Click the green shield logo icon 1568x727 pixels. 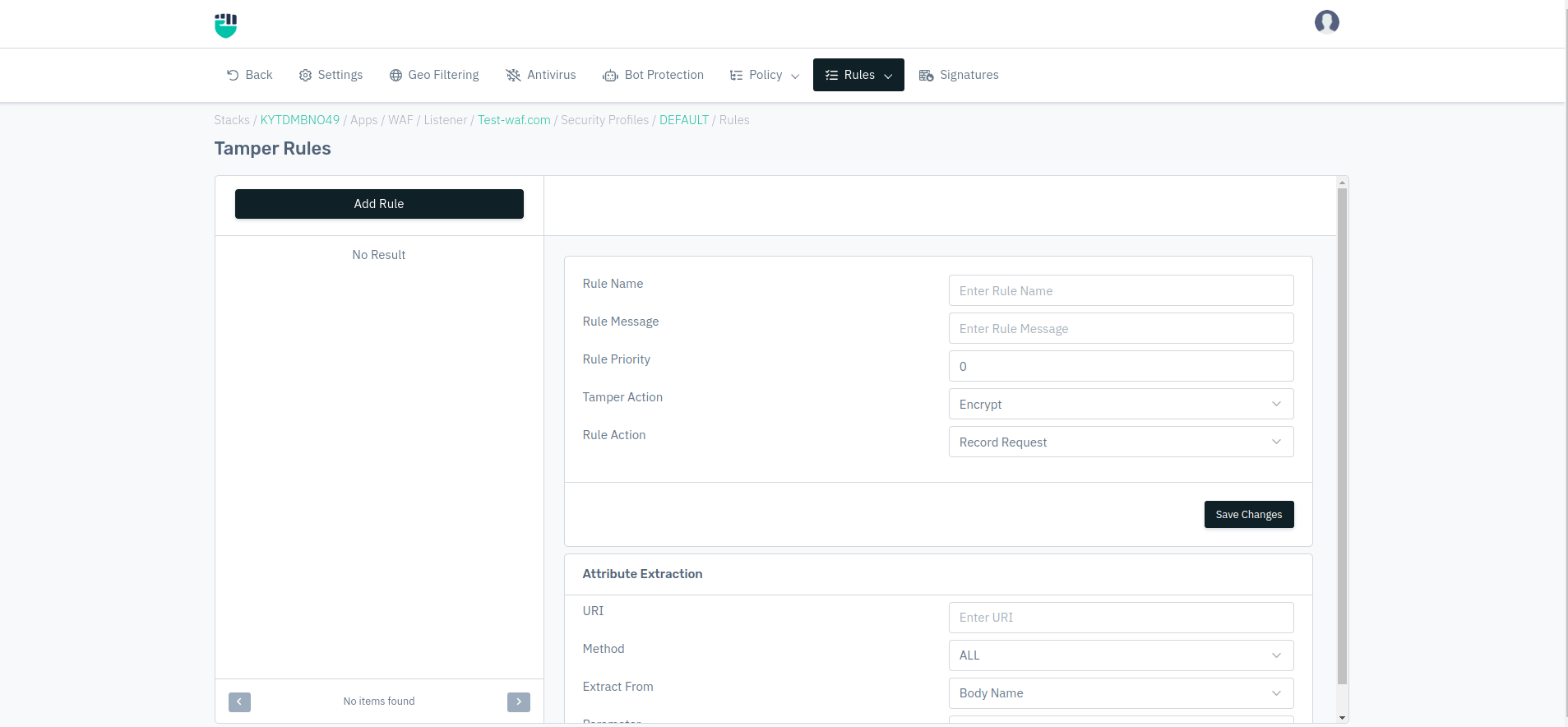(x=226, y=25)
